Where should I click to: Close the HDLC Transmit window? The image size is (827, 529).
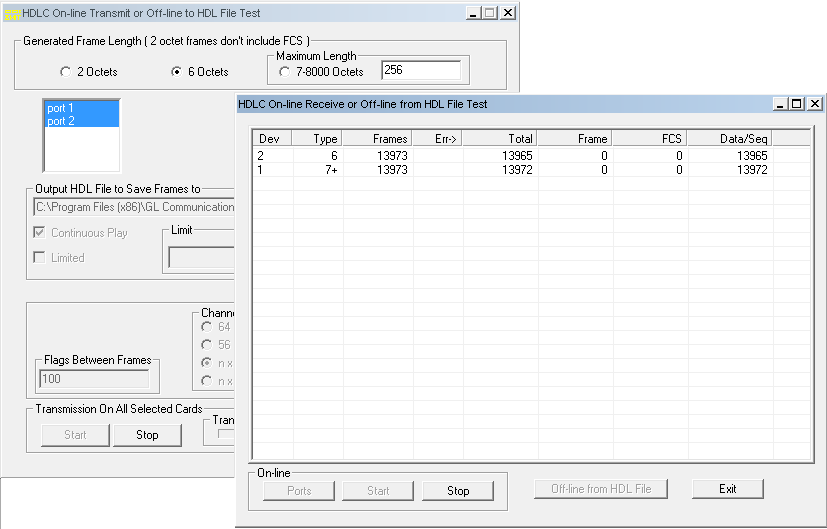coord(508,13)
